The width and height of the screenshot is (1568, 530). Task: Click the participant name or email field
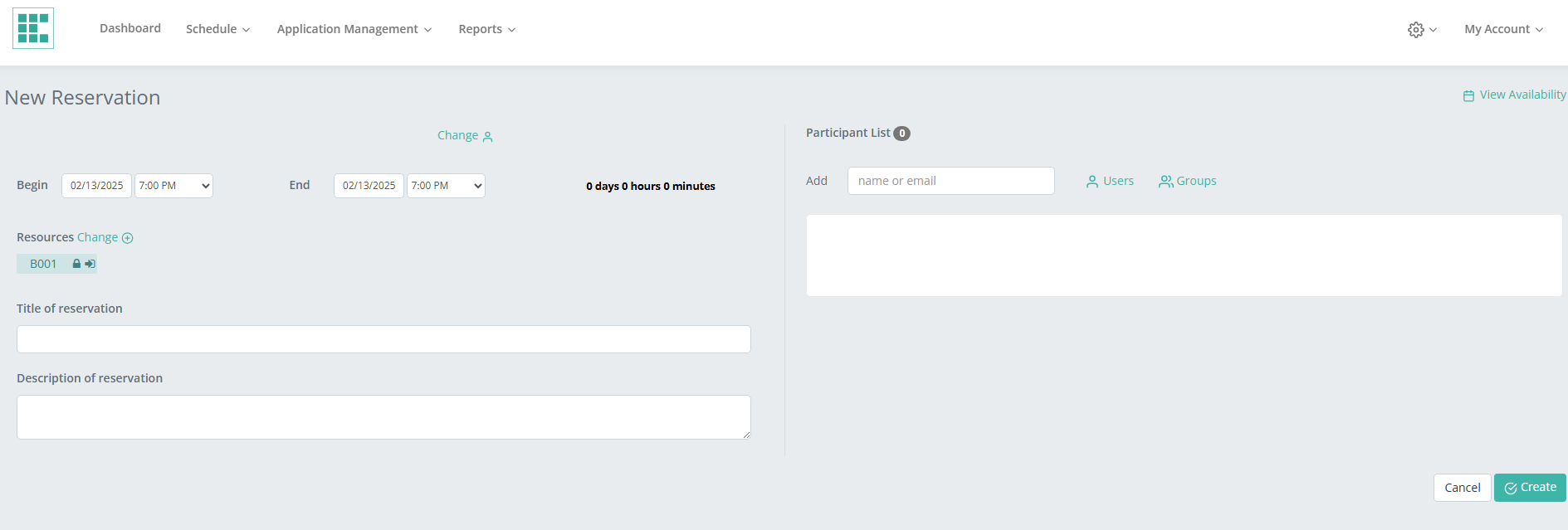click(950, 181)
